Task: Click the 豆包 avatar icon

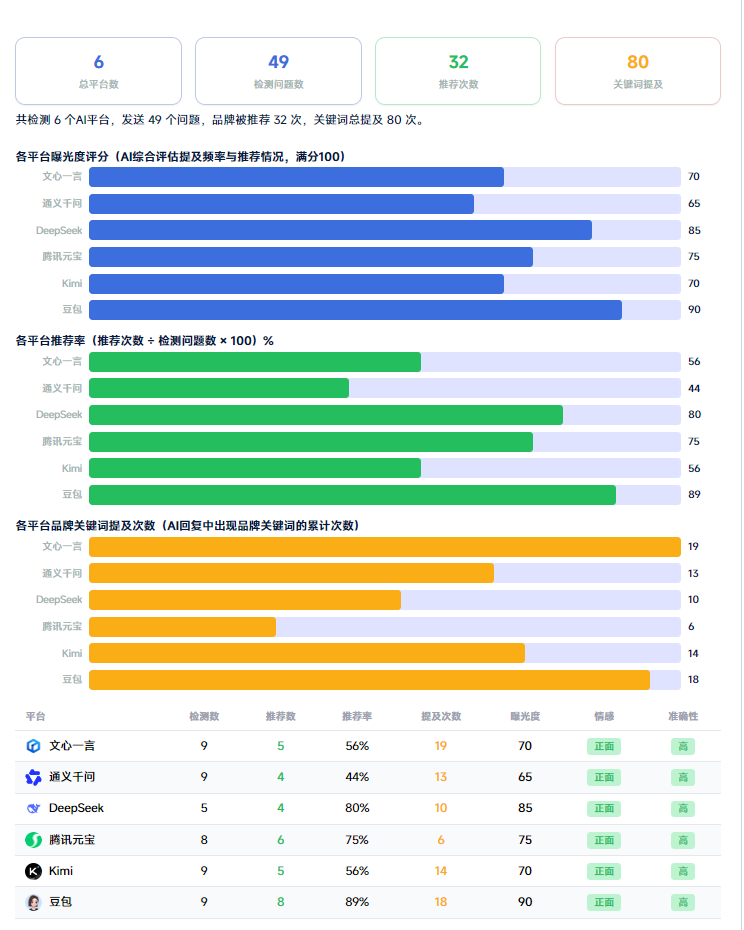Action: (33, 902)
